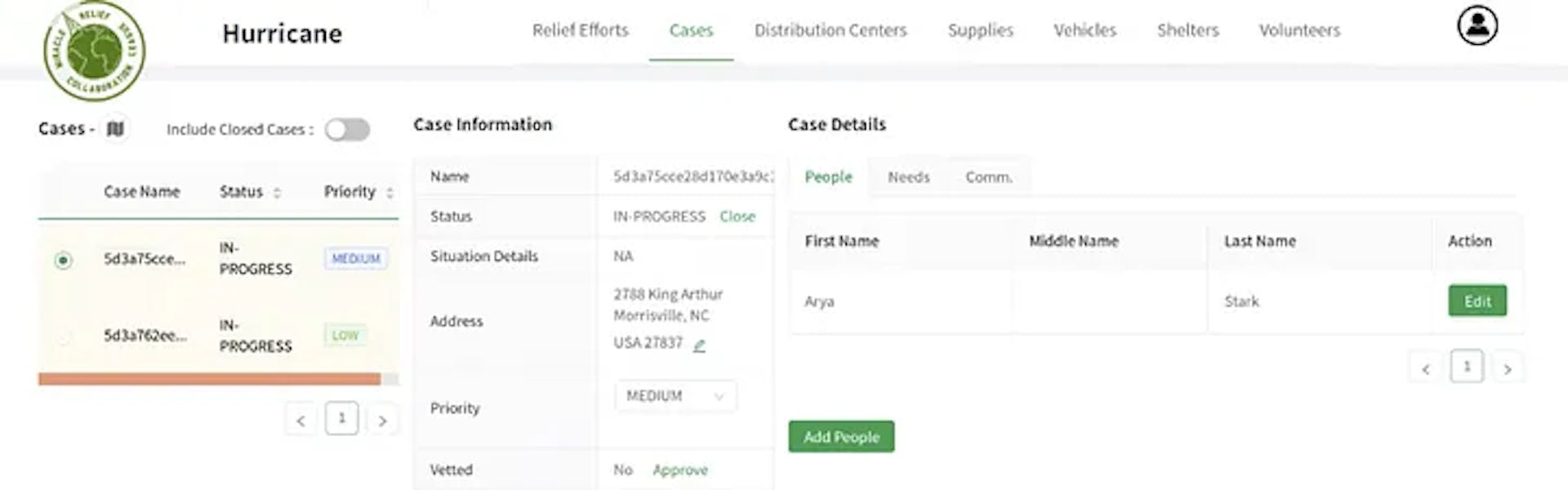This screenshot has width=1568, height=490.
Task: Sort cases by Priority column
Action: [x=390, y=193]
